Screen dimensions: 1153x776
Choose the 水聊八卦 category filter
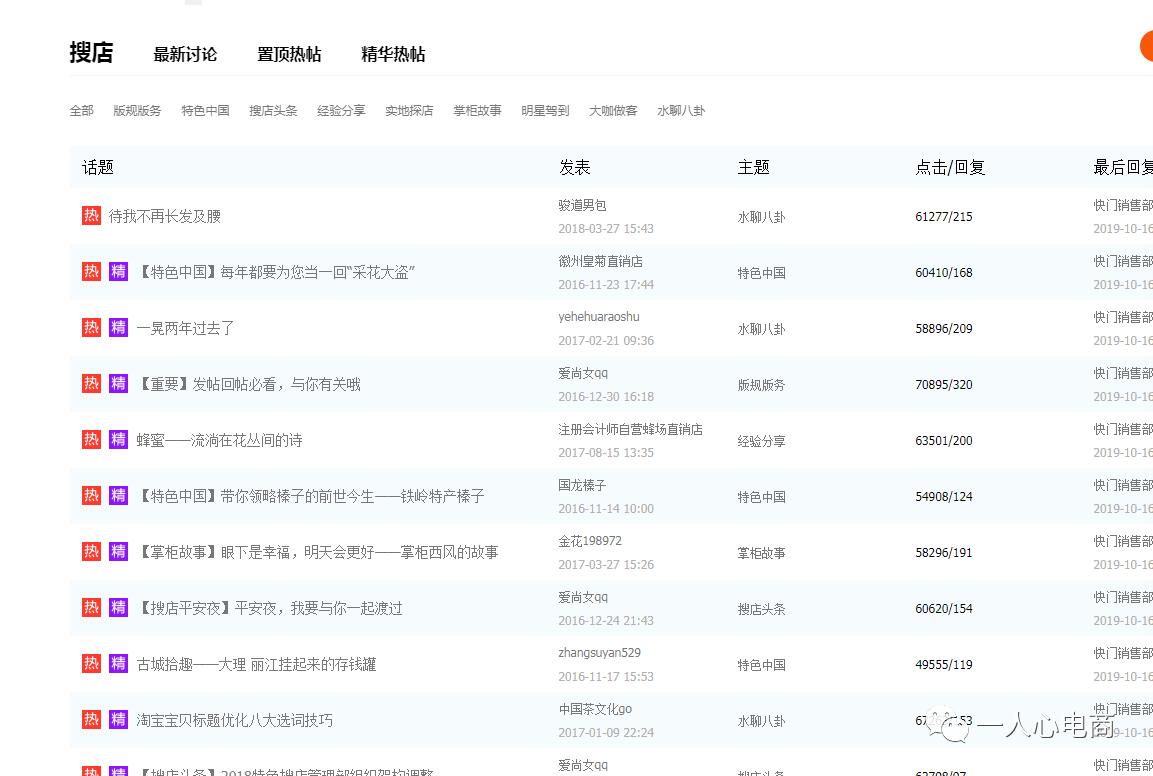[681, 111]
